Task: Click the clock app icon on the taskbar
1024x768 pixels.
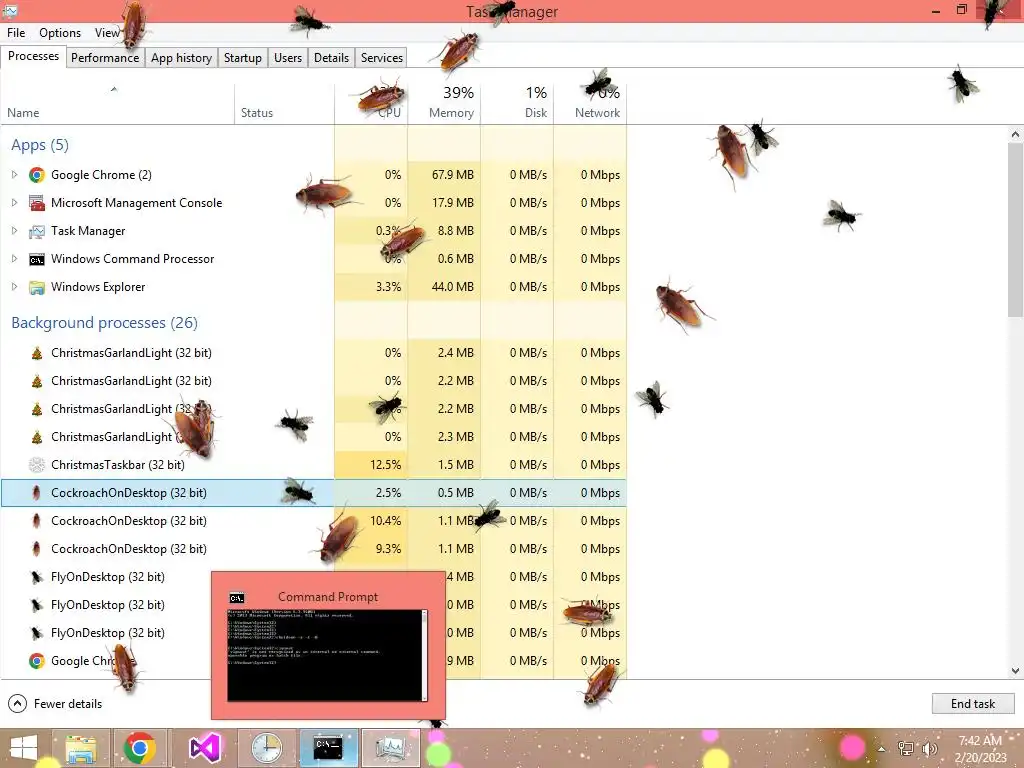Action: [x=266, y=748]
